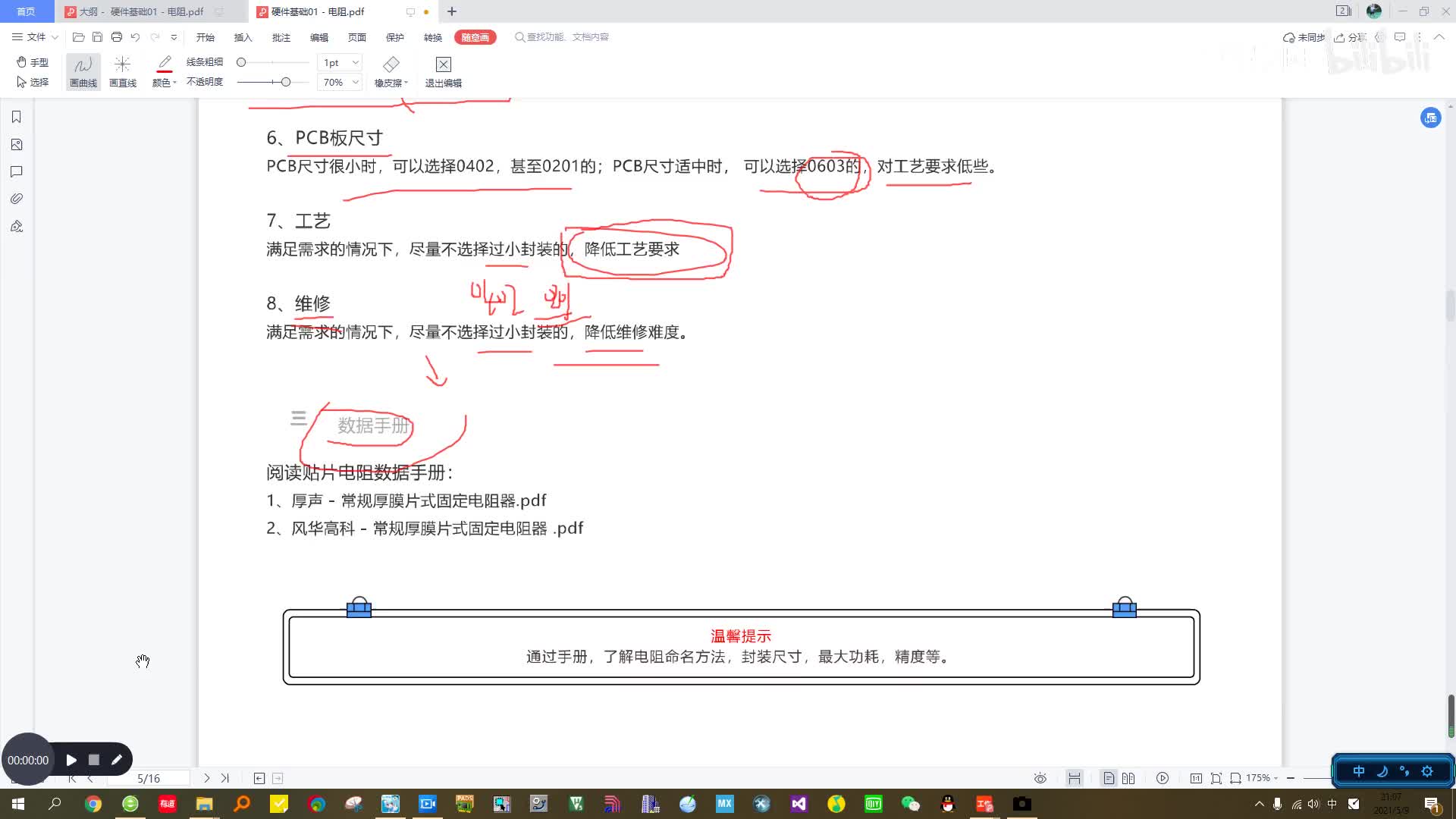Image resolution: width=1456 pixels, height=819 pixels.
Task: Choose the 画曲线 freehand curve tool
Action: coord(83,72)
